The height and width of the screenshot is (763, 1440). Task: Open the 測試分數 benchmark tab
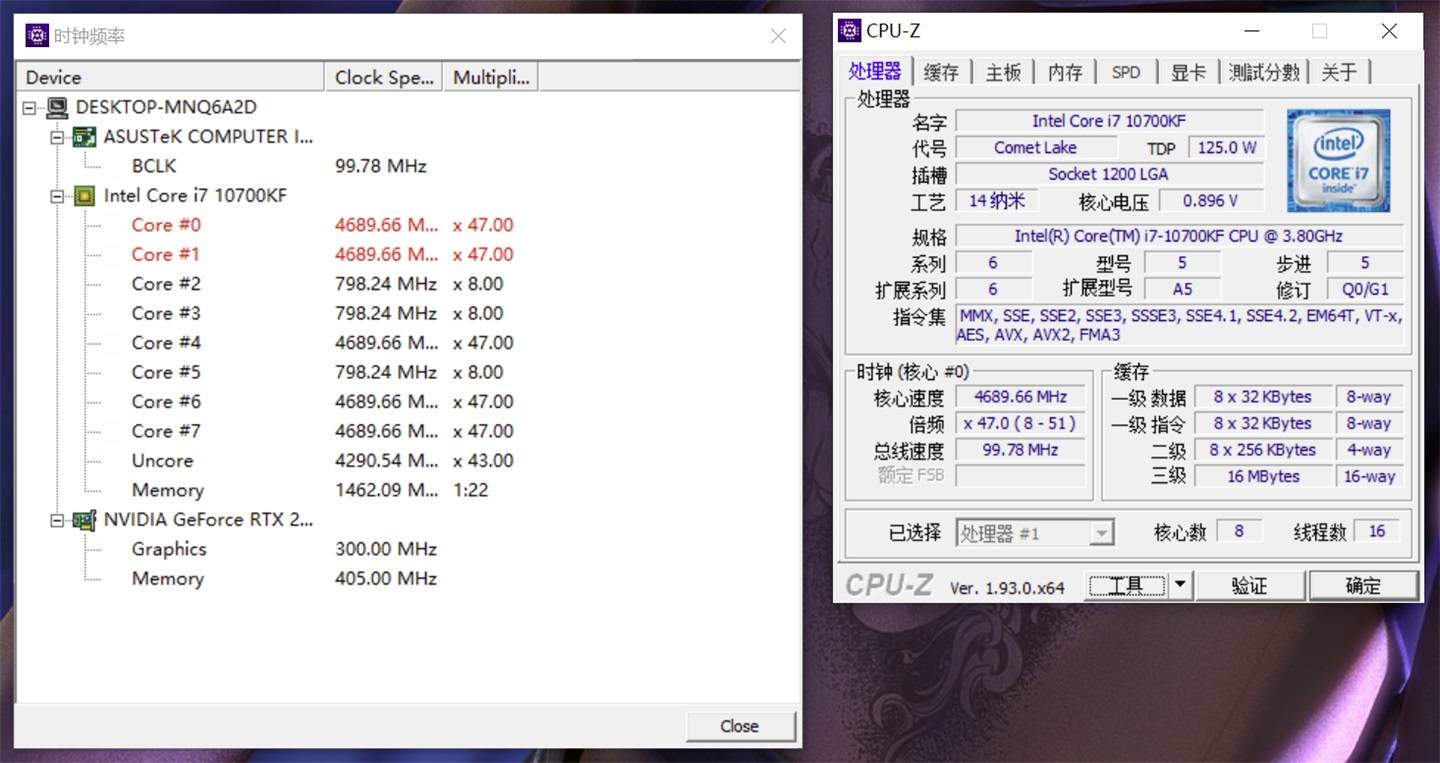pyautogui.click(x=1264, y=72)
